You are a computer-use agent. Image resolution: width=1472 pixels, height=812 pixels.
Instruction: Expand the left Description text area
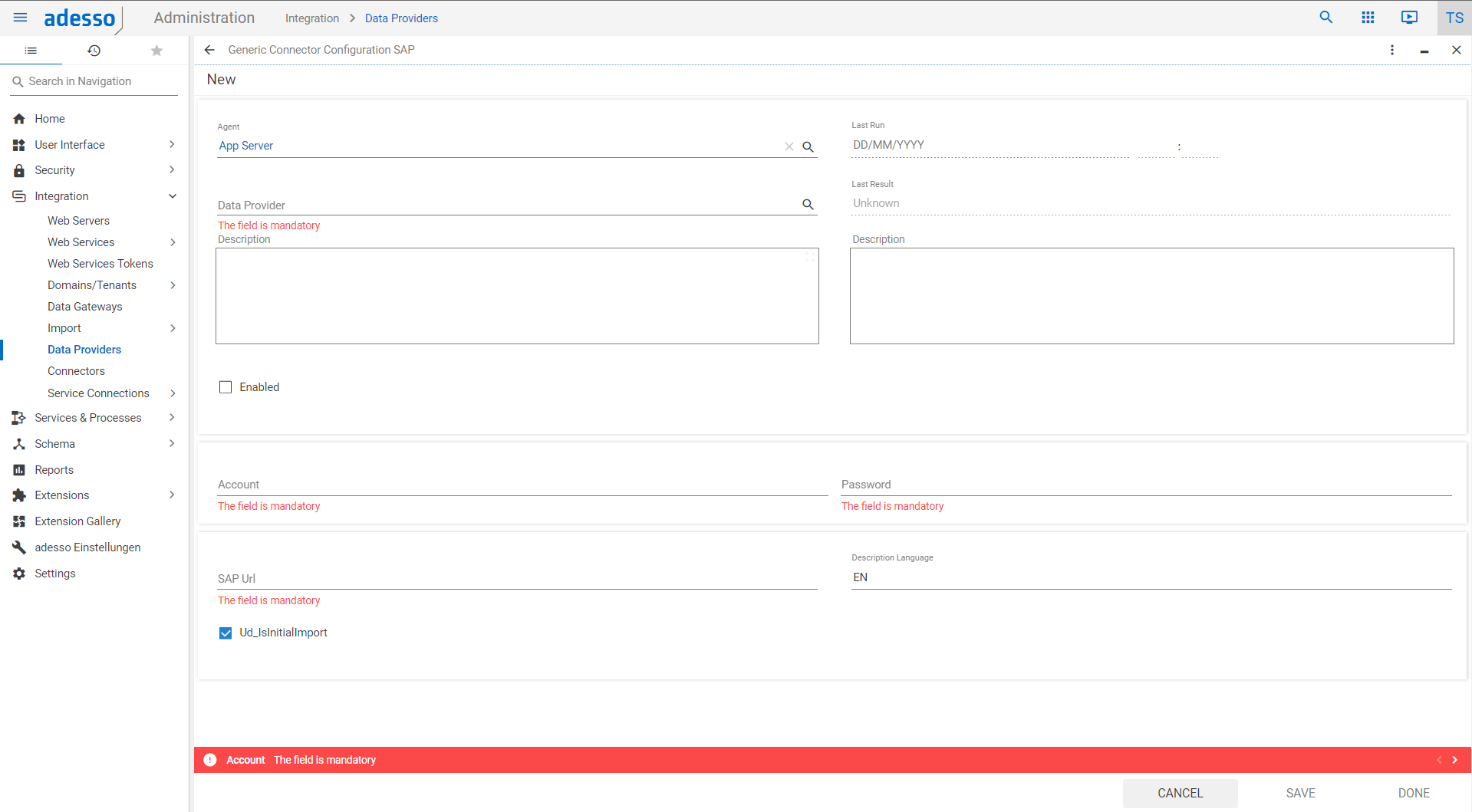pyautogui.click(x=810, y=257)
